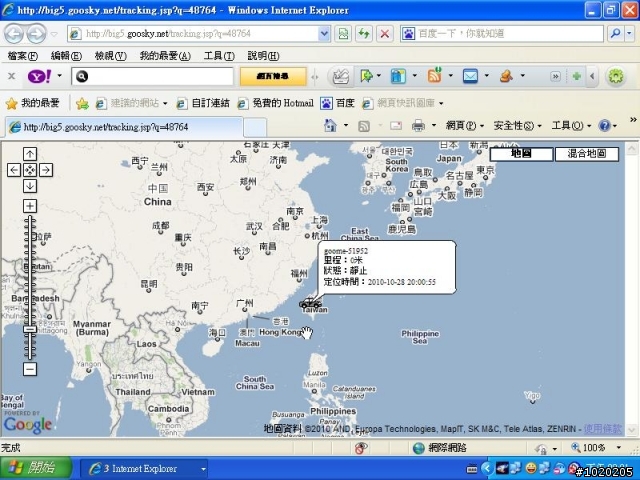Zoom out map with minus button
Image resolution: width=640 pixels, height=480 pixels.
(30, 369)
